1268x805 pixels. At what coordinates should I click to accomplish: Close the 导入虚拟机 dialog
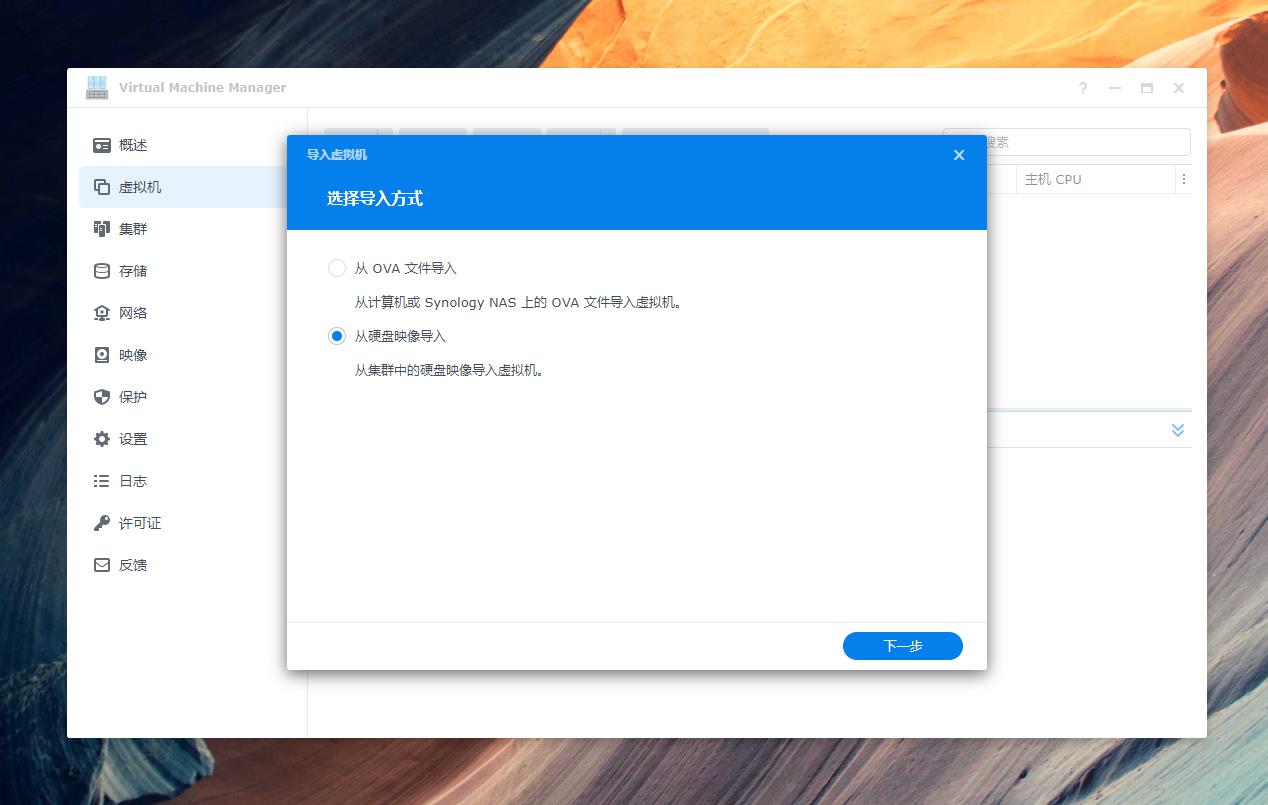(958, 155)
